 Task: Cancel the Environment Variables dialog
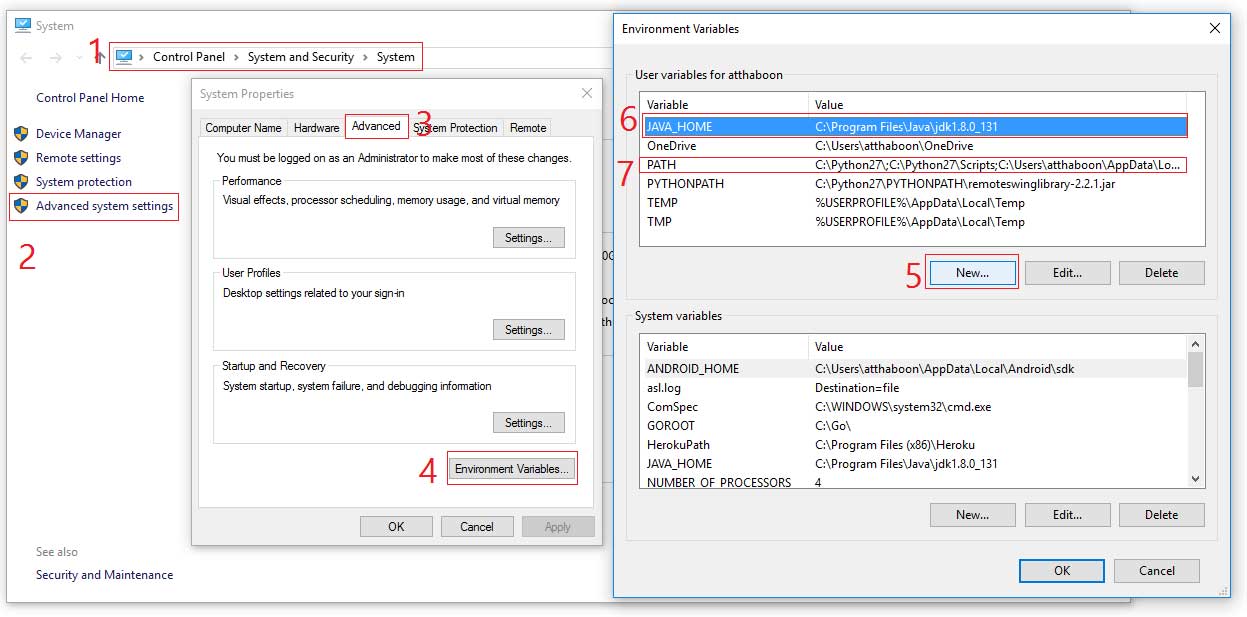point(1157,571)
